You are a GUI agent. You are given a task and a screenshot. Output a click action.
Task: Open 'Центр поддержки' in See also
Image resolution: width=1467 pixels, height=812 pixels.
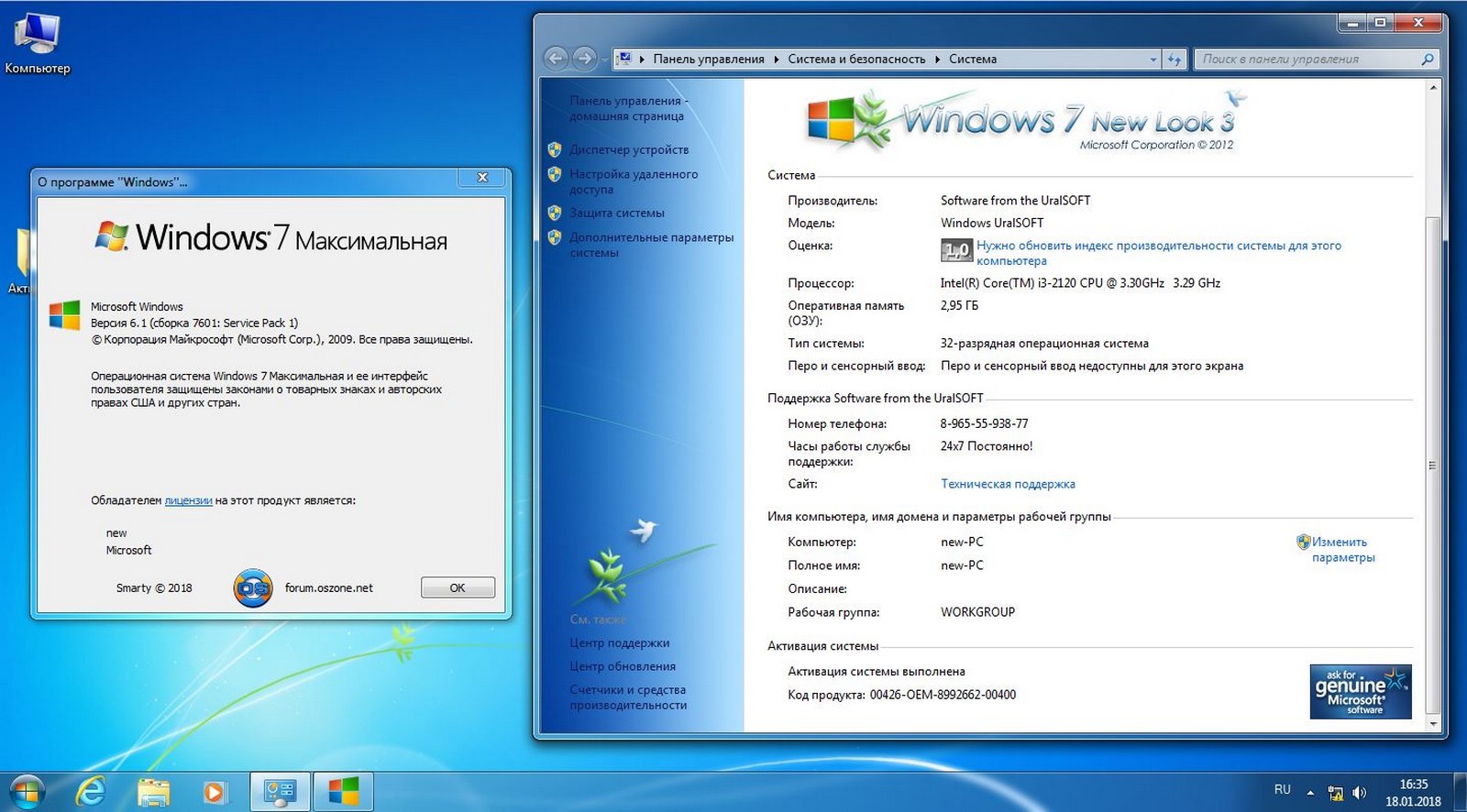pos(620,642)
